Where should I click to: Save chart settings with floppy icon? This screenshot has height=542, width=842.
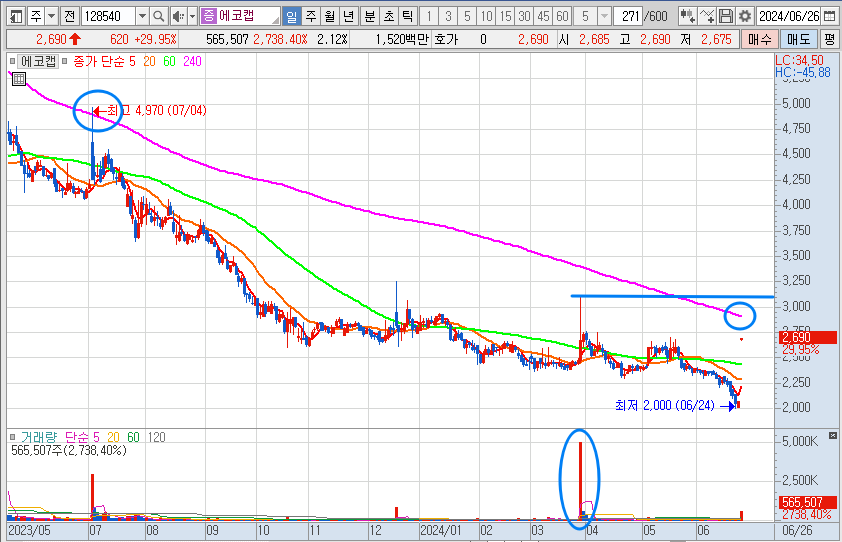point(725,16)
